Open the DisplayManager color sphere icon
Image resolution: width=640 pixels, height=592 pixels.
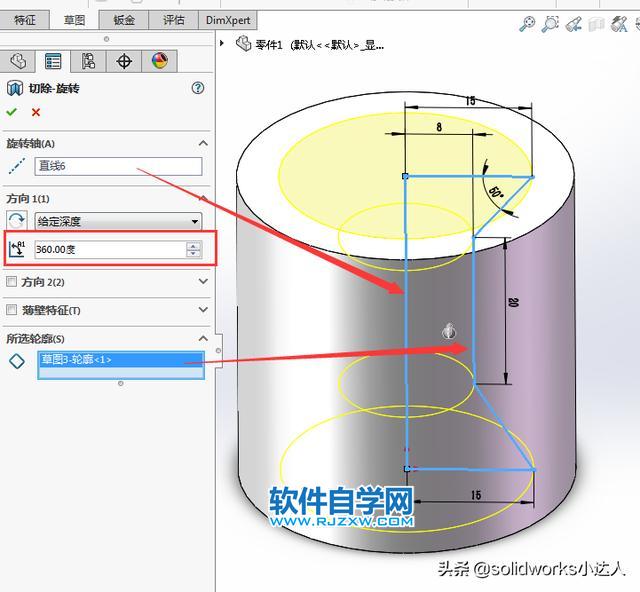pyautogui.click(x=160, y=61)
